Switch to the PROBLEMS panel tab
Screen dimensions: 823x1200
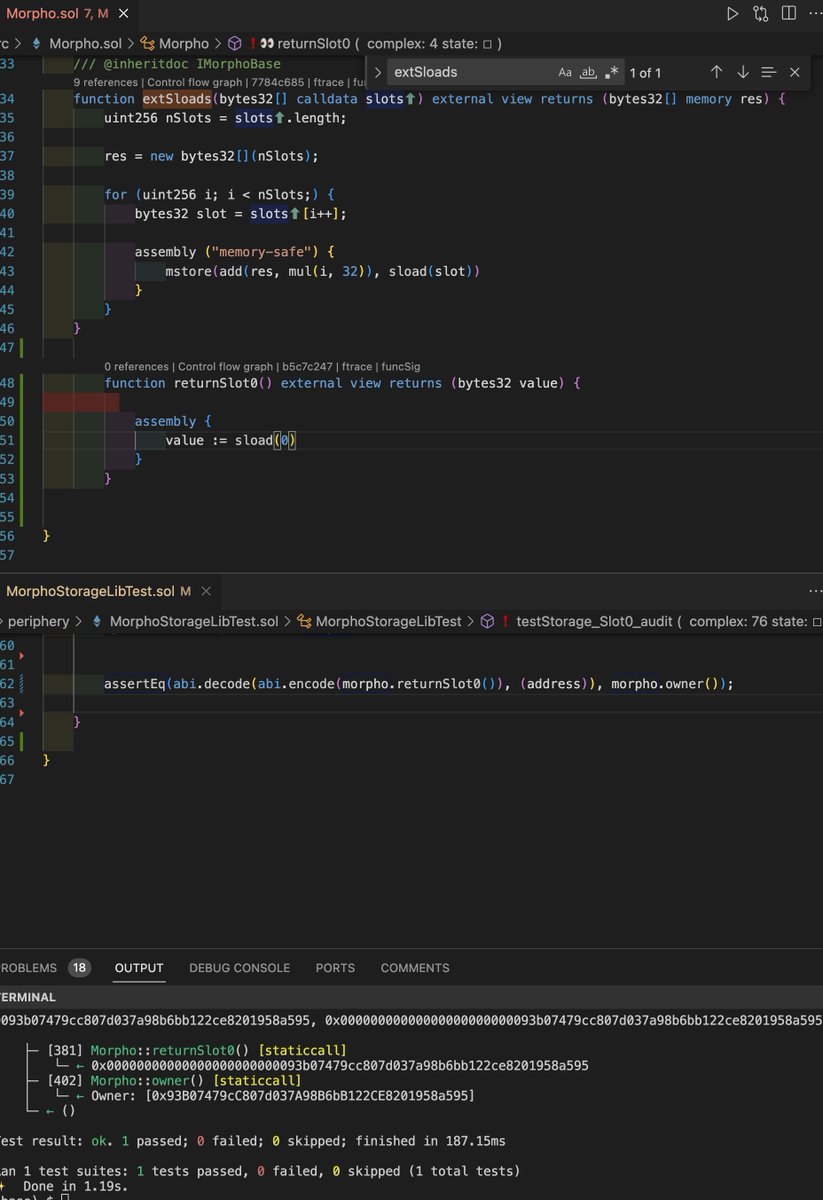pos(28,968)
